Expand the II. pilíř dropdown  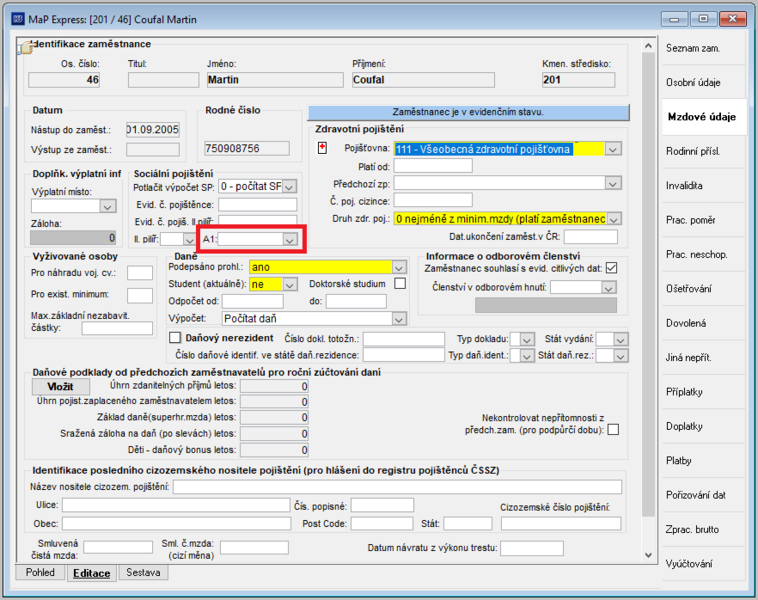click(x=189, y=239)
